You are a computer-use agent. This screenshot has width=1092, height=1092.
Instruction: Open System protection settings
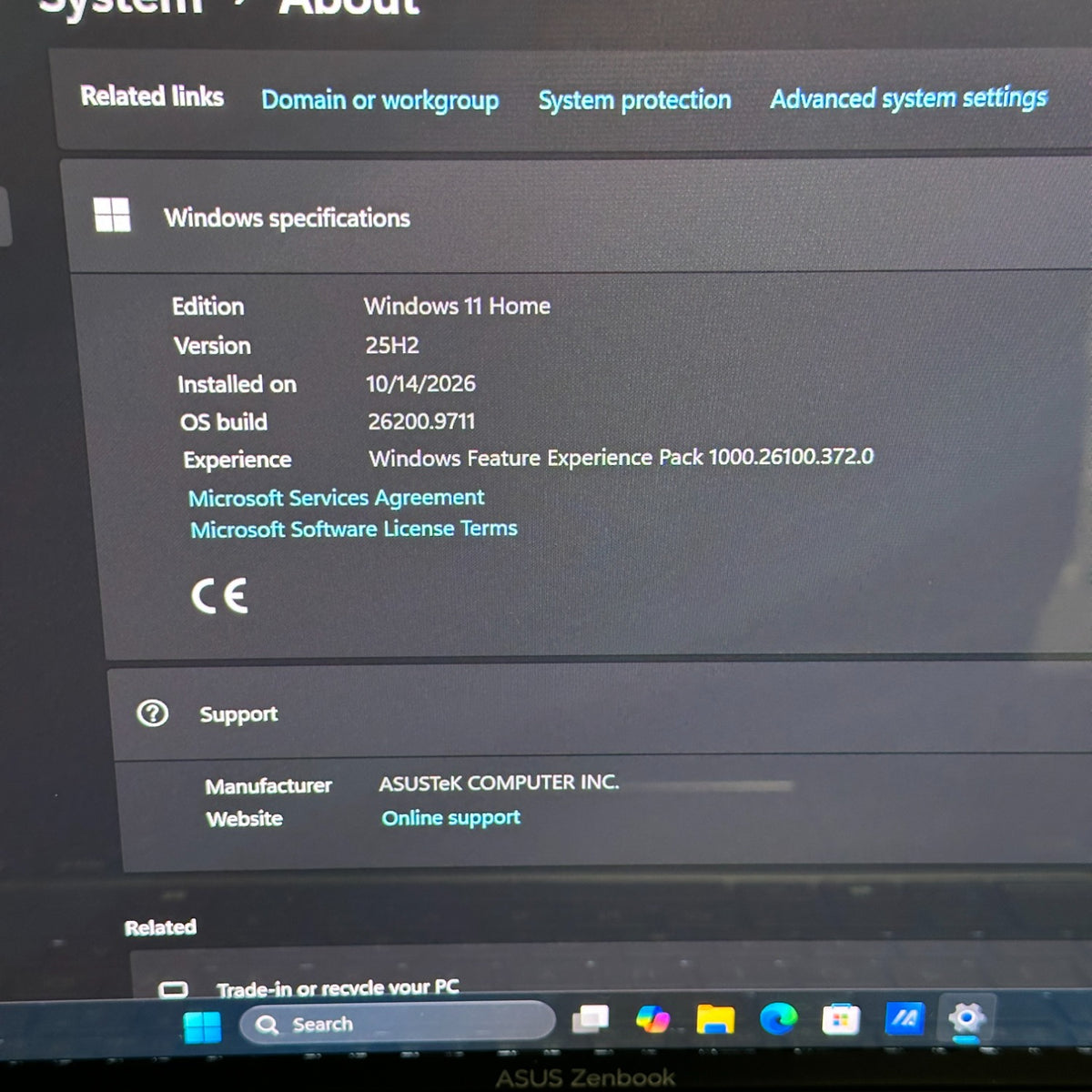(634, 99)
